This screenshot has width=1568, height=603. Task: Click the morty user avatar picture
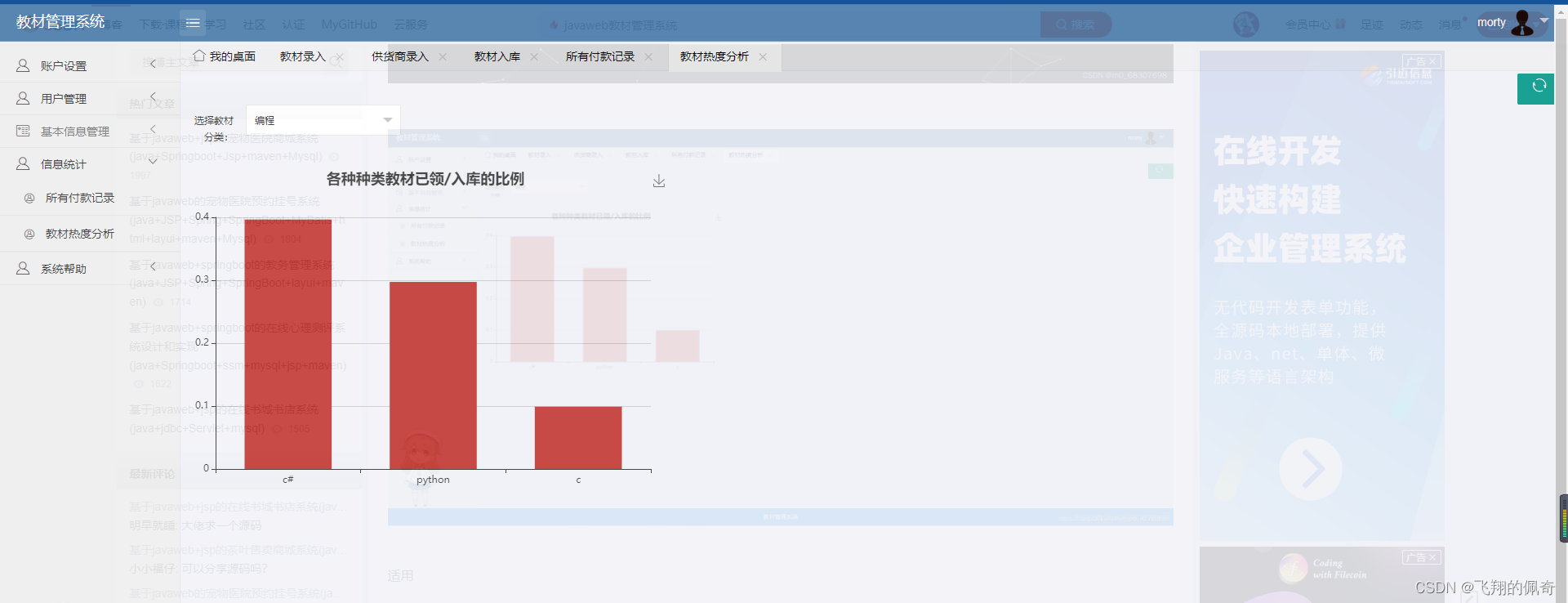pos(1522,22)
